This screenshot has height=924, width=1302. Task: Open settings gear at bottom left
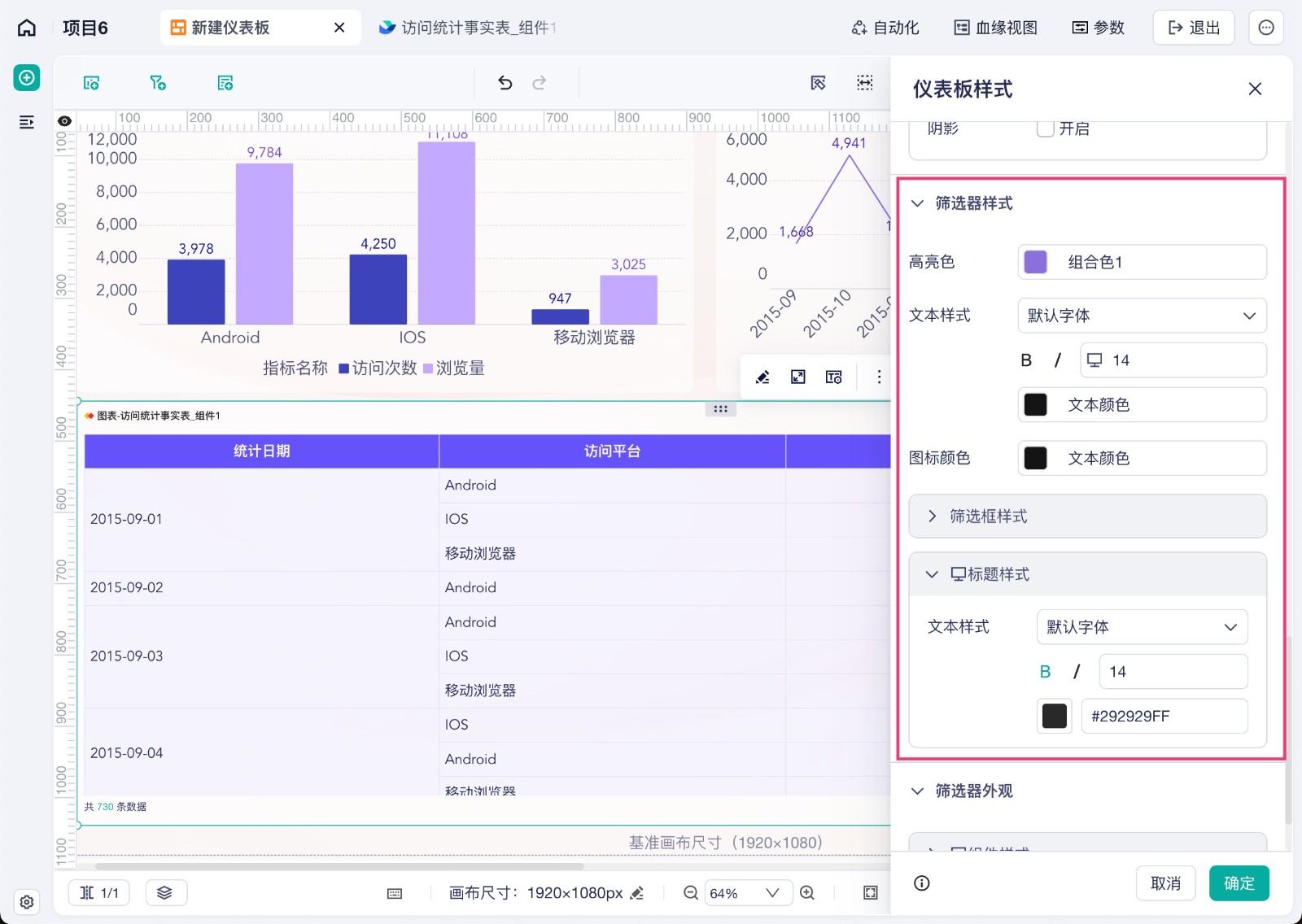click(x=27, y=902)
